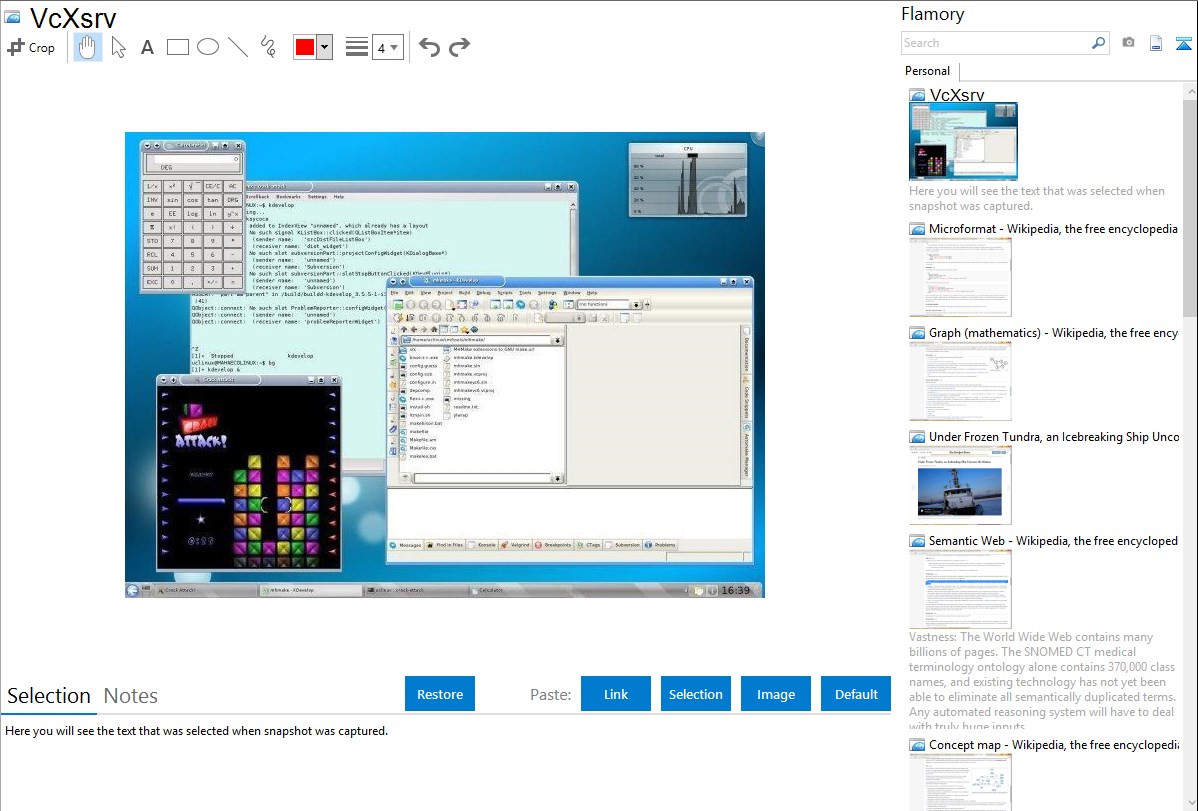Click the search magnifier icon

(1099, 43)
